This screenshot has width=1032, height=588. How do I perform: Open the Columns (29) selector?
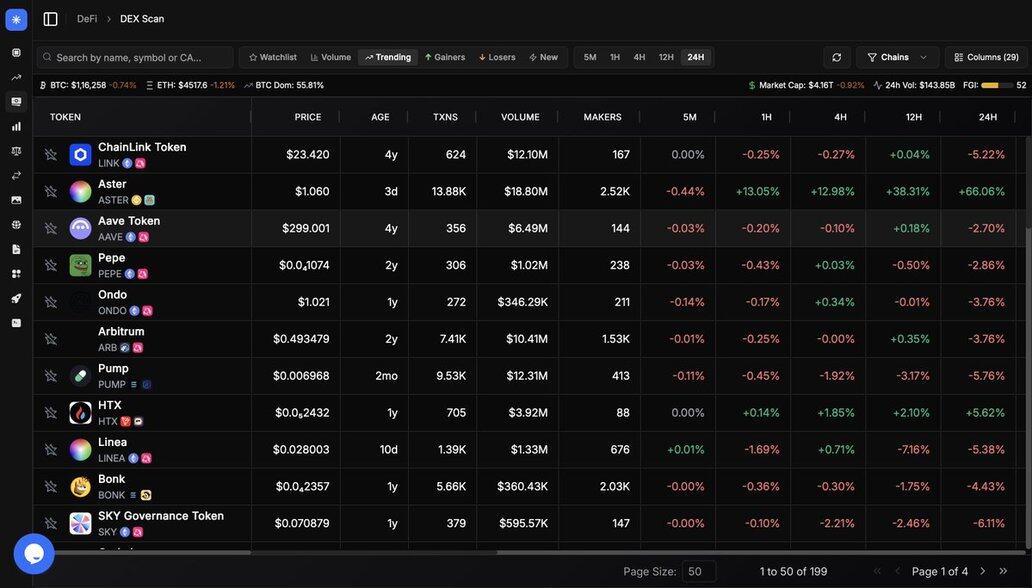click(986, 57)
